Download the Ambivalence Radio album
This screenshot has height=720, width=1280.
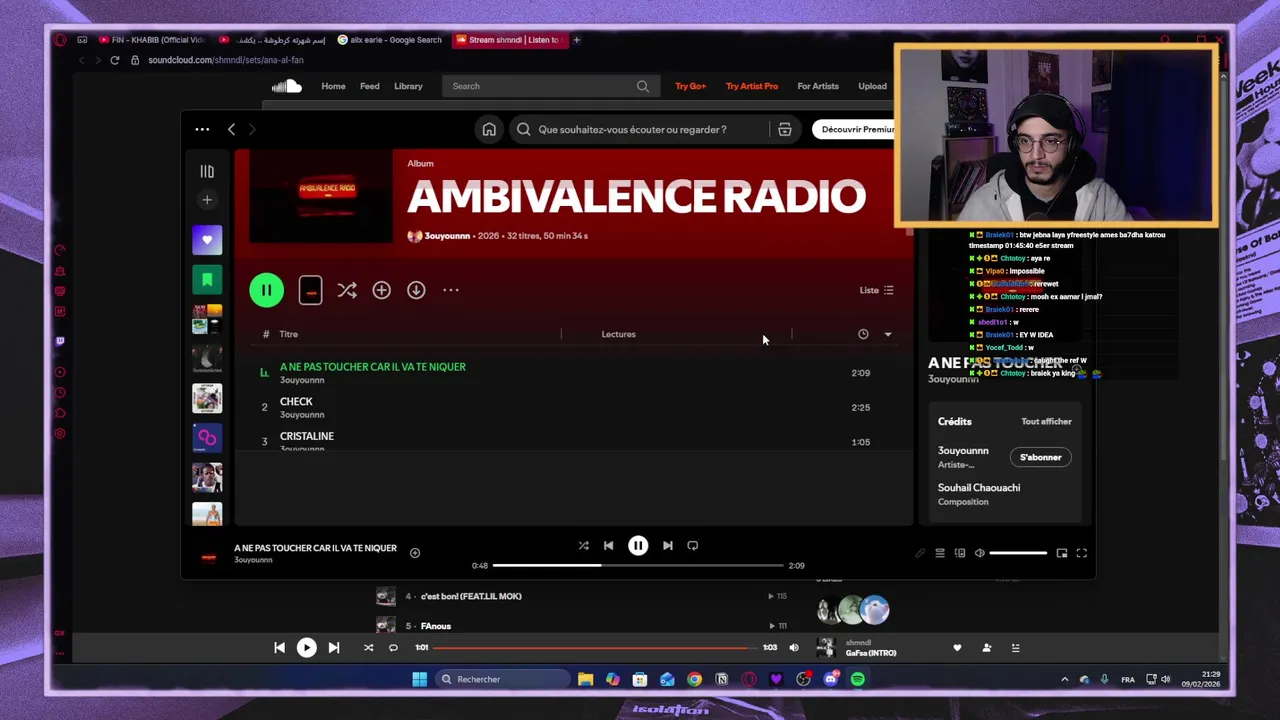pyautogui.click(x=416, y=290)
